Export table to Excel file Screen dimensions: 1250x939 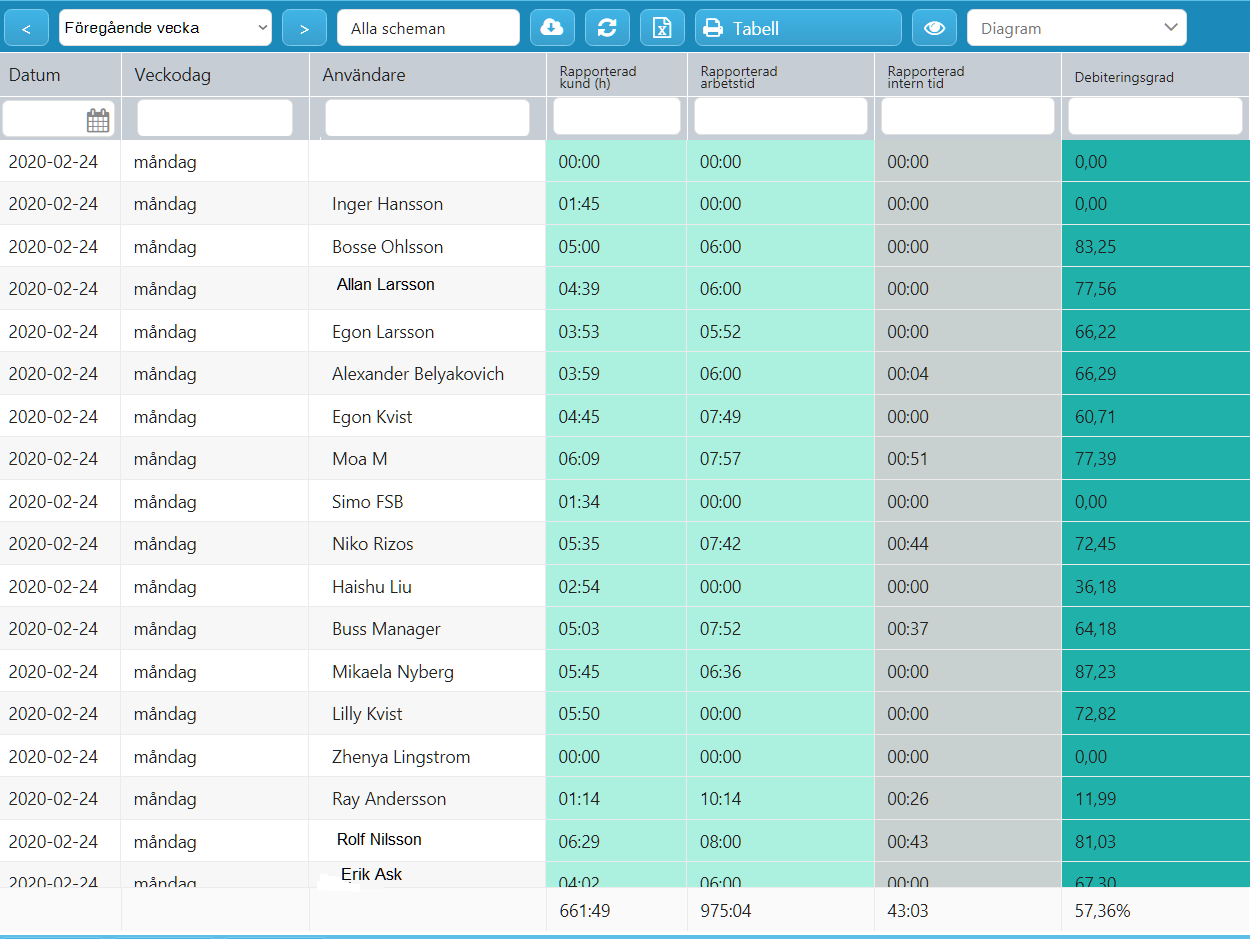pos(662,28)
